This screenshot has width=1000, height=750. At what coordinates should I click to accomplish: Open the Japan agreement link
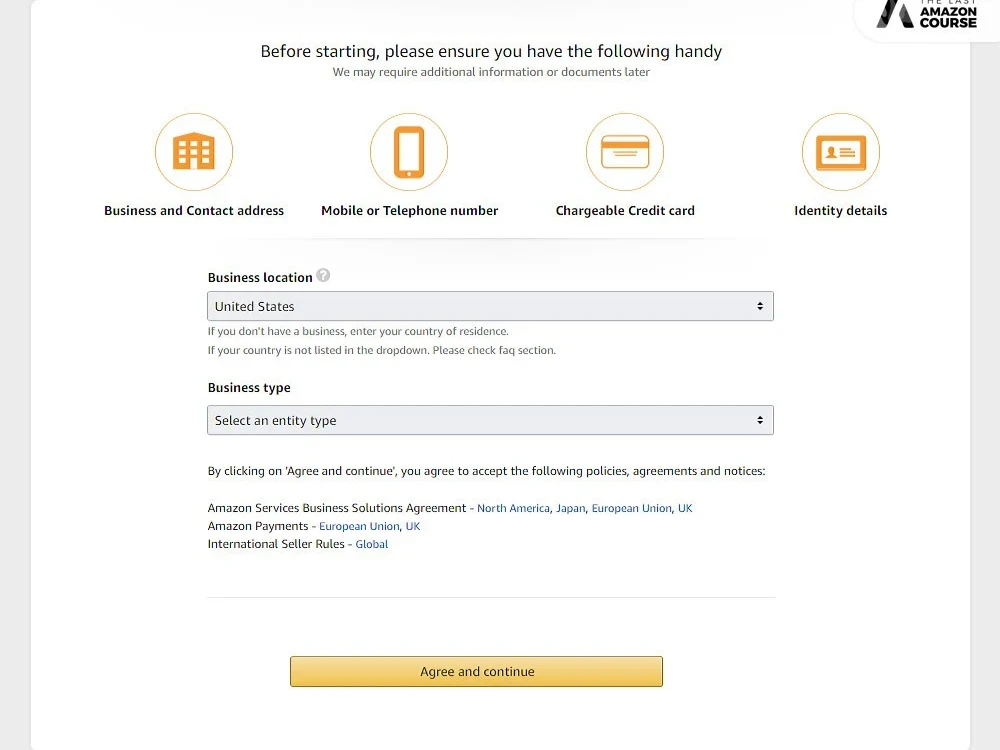[570, 508]
